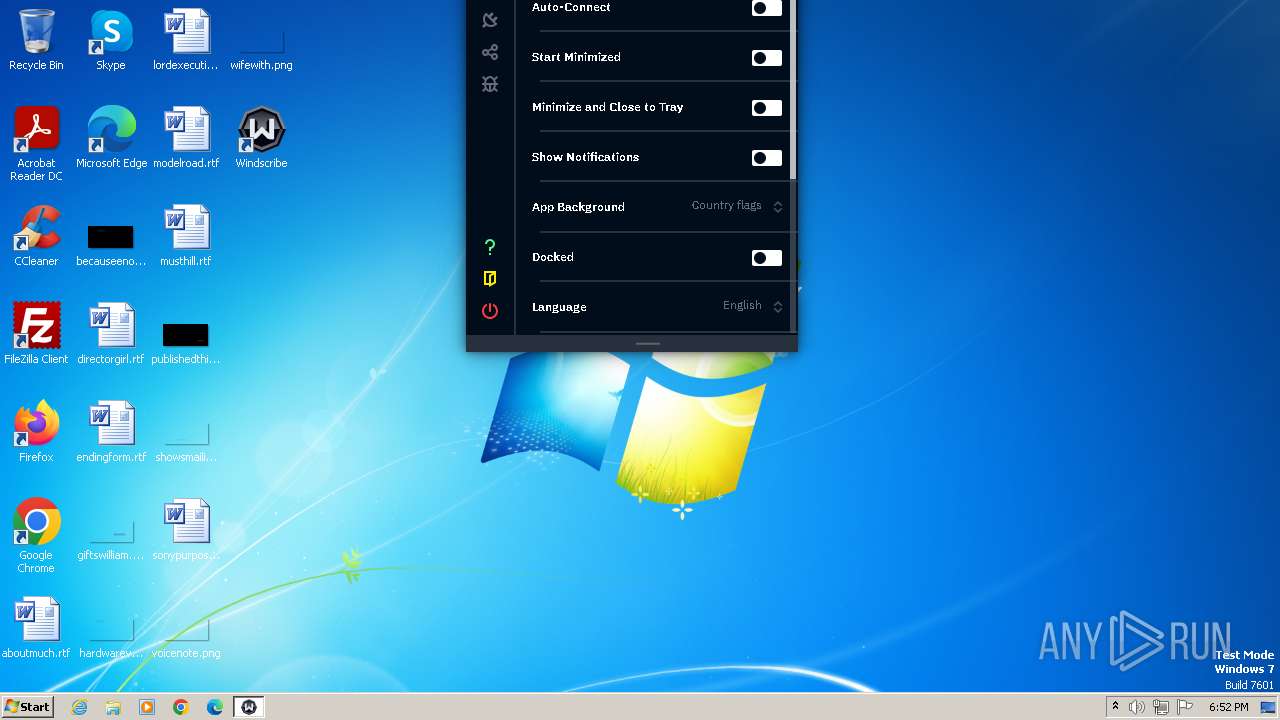The height and width of the screenshot is (720, 1280).
Task: Open Edge from the taskbar
Action: [x=215, y=707]
